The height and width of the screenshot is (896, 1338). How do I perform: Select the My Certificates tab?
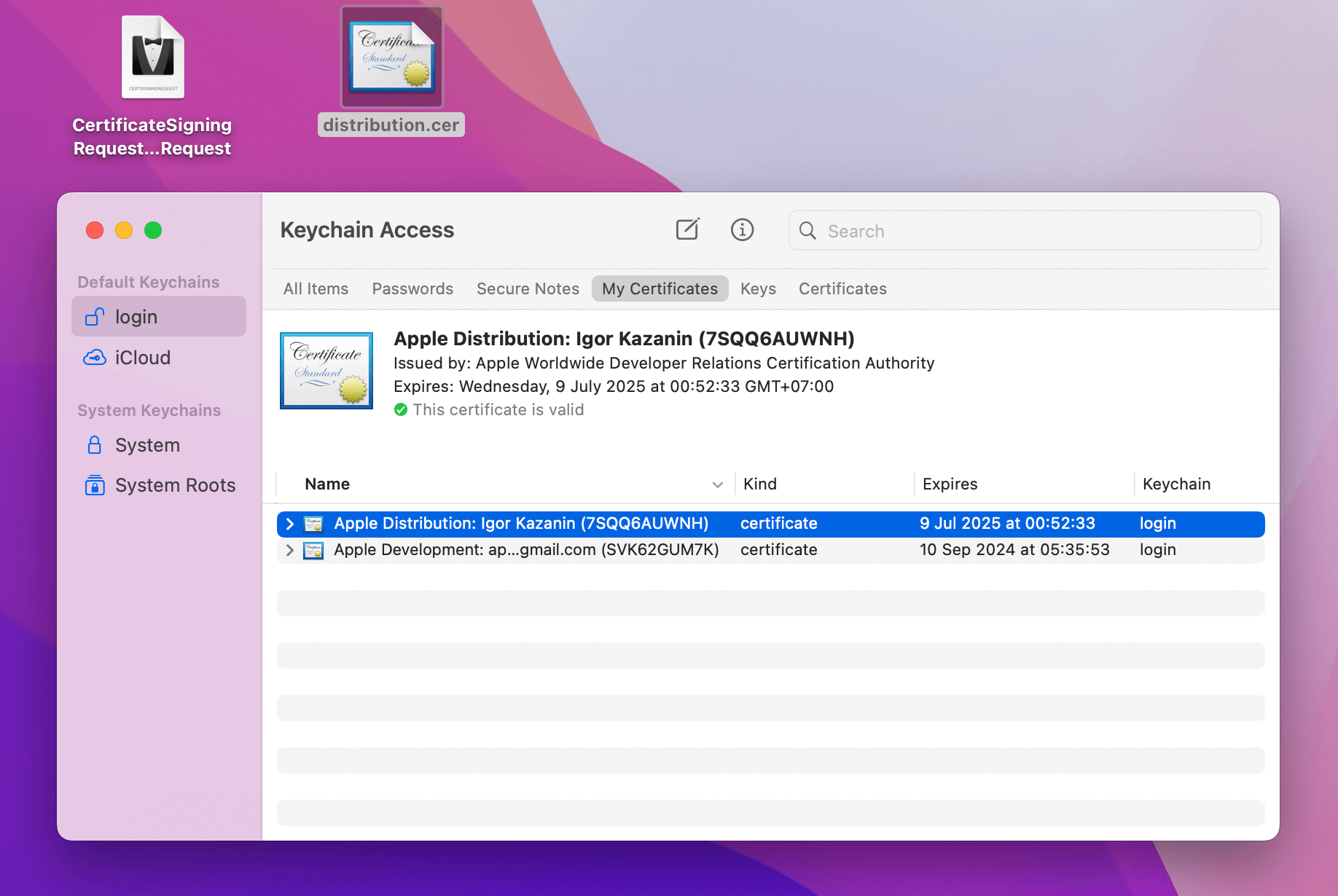point(660,288)
